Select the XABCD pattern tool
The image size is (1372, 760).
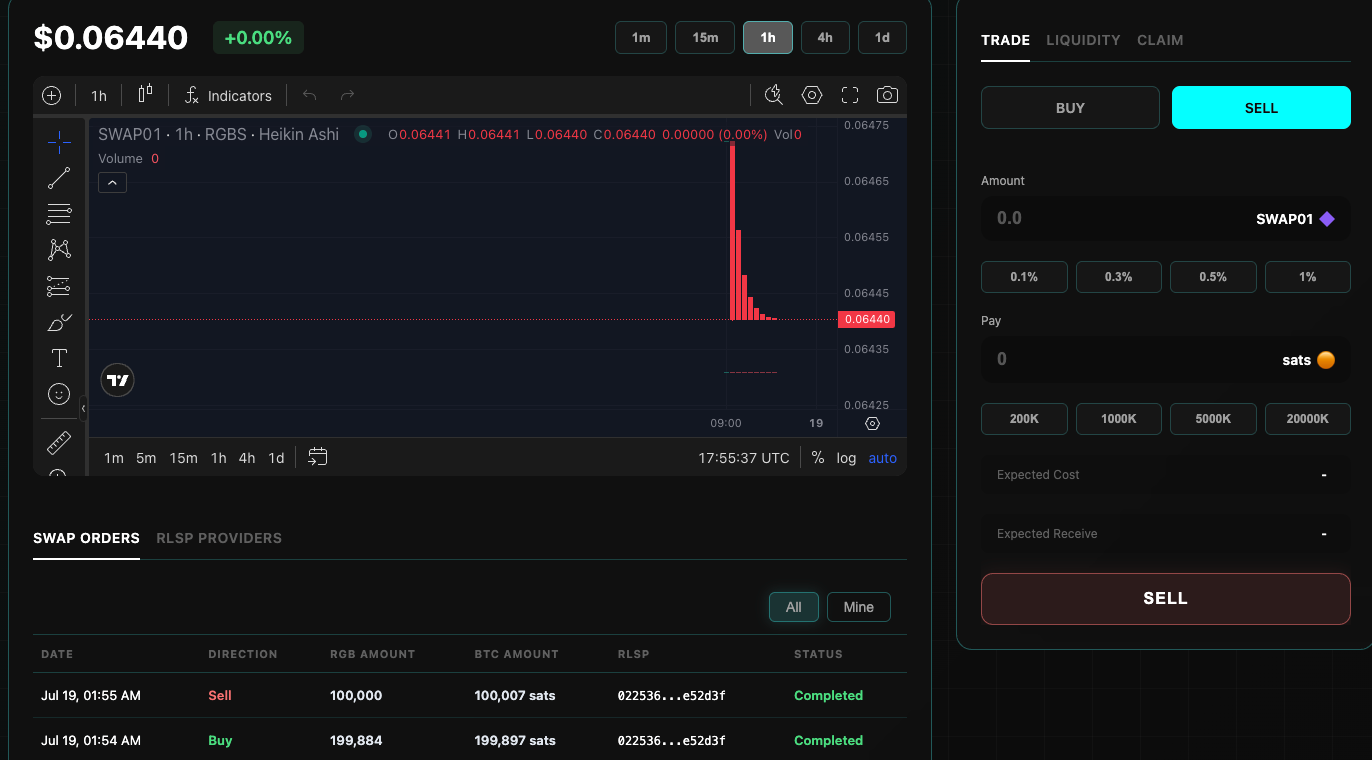(x=59, y=250)
